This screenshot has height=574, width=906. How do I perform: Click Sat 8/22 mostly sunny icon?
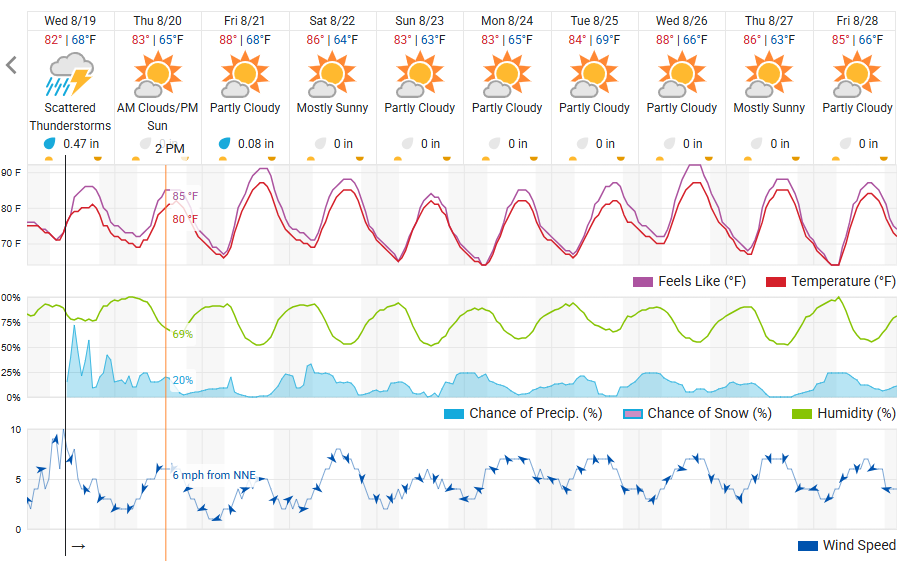332,74
